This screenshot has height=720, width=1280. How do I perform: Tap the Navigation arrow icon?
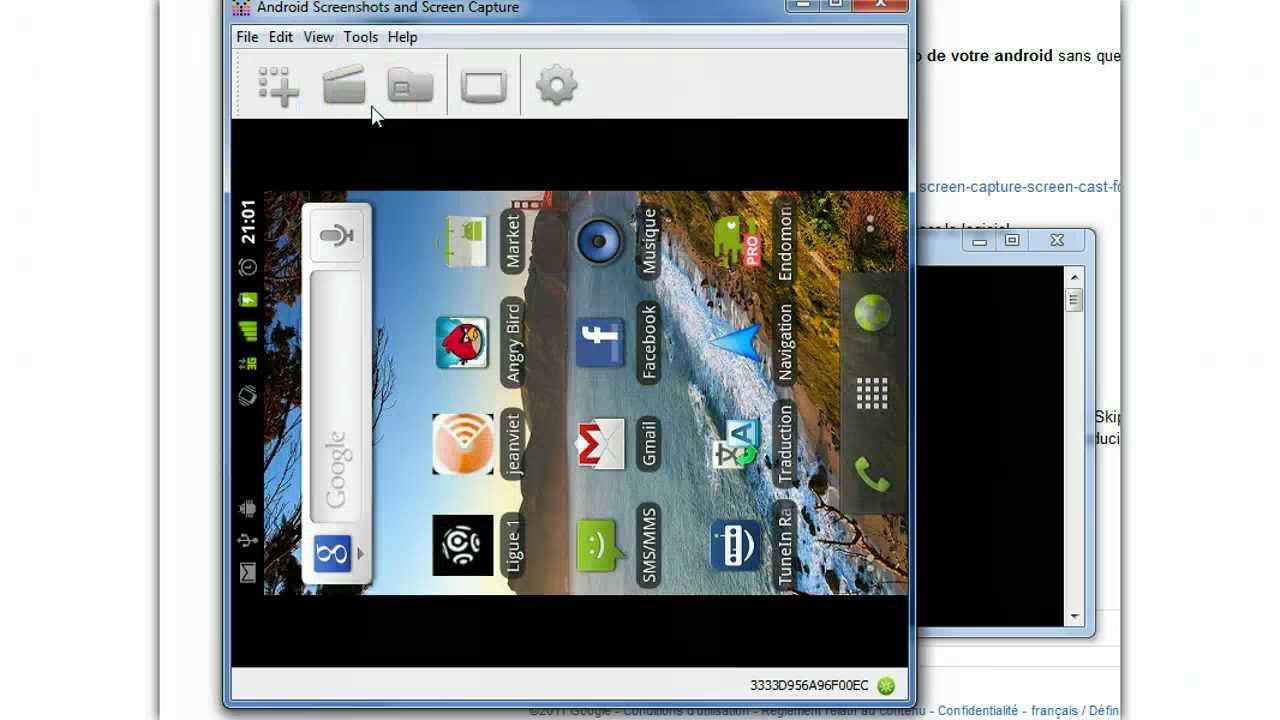[x=735, y=343]
